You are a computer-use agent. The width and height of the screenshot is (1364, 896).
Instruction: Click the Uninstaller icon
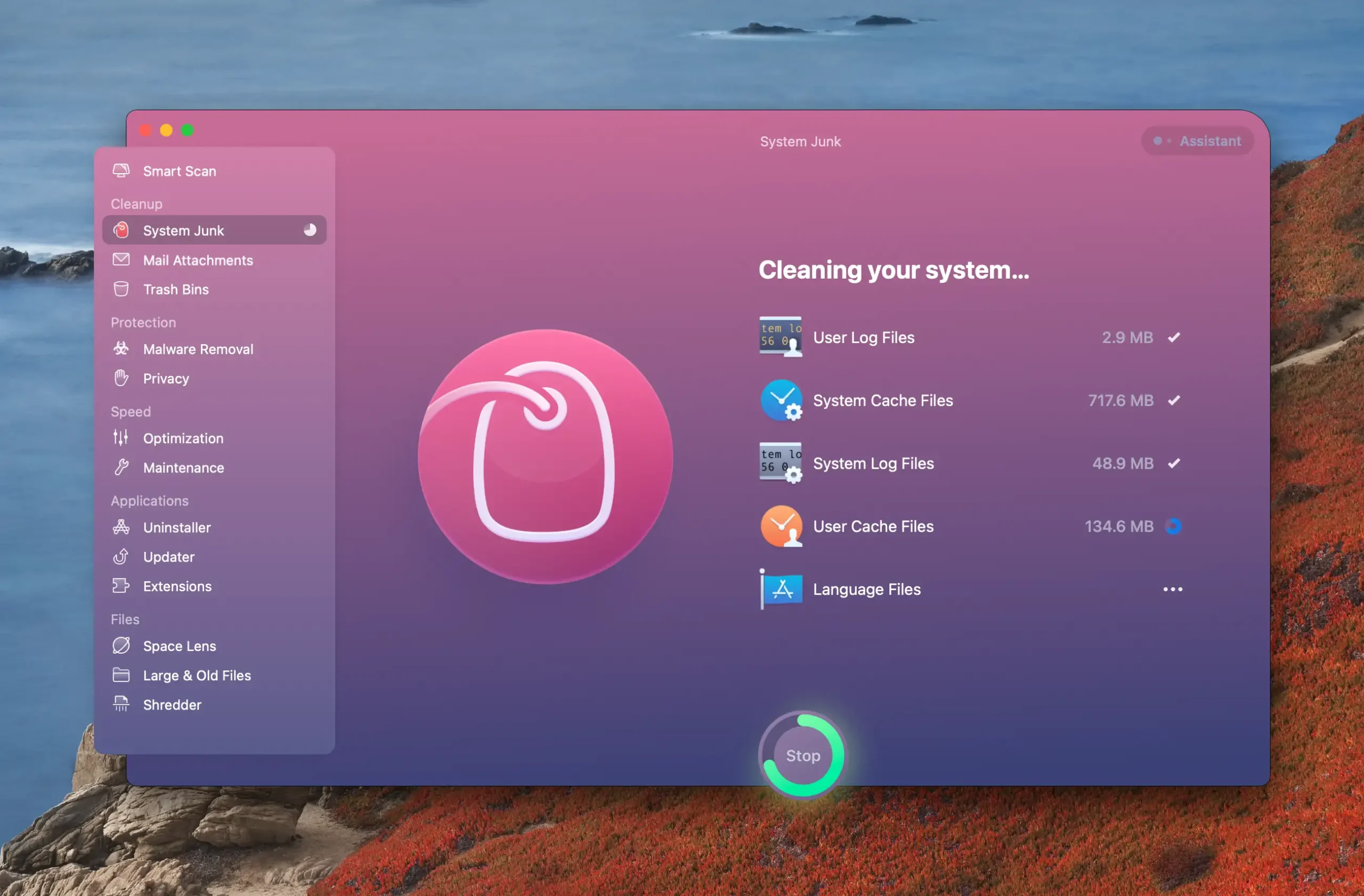click(121, 527)
